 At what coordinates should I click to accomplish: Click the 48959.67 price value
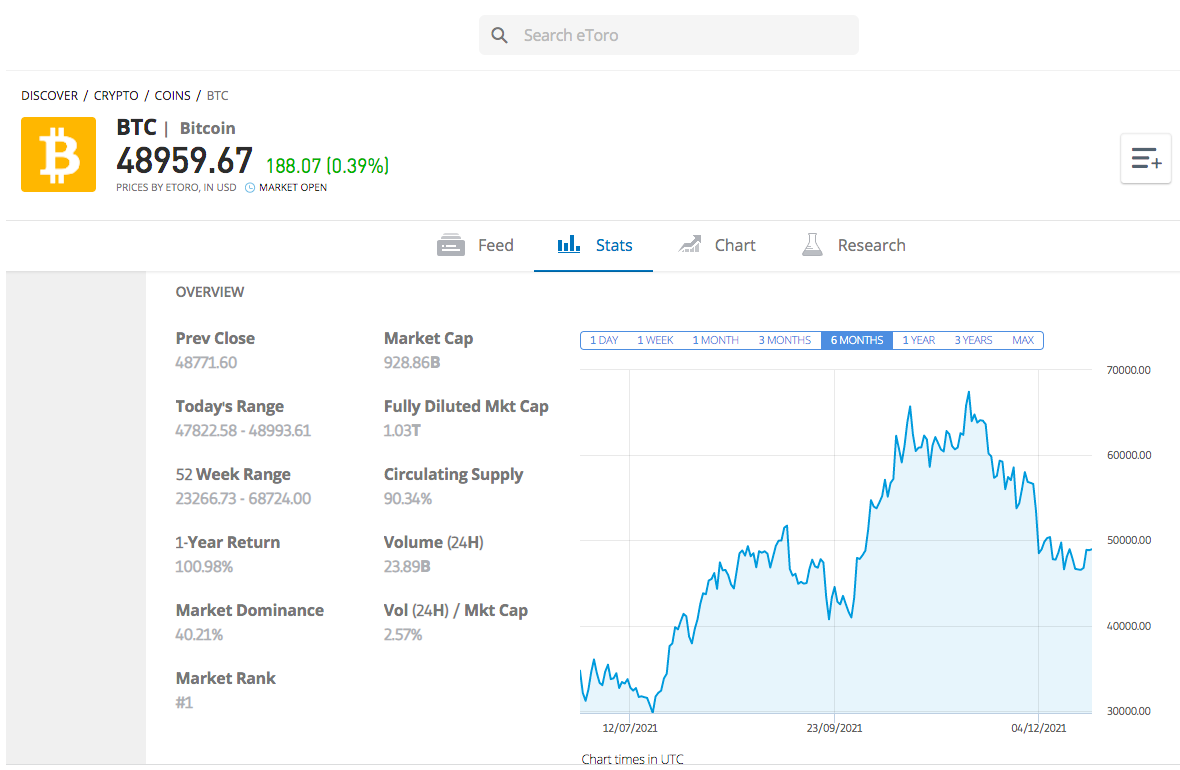pyautogui.click(x=184, y=160)
